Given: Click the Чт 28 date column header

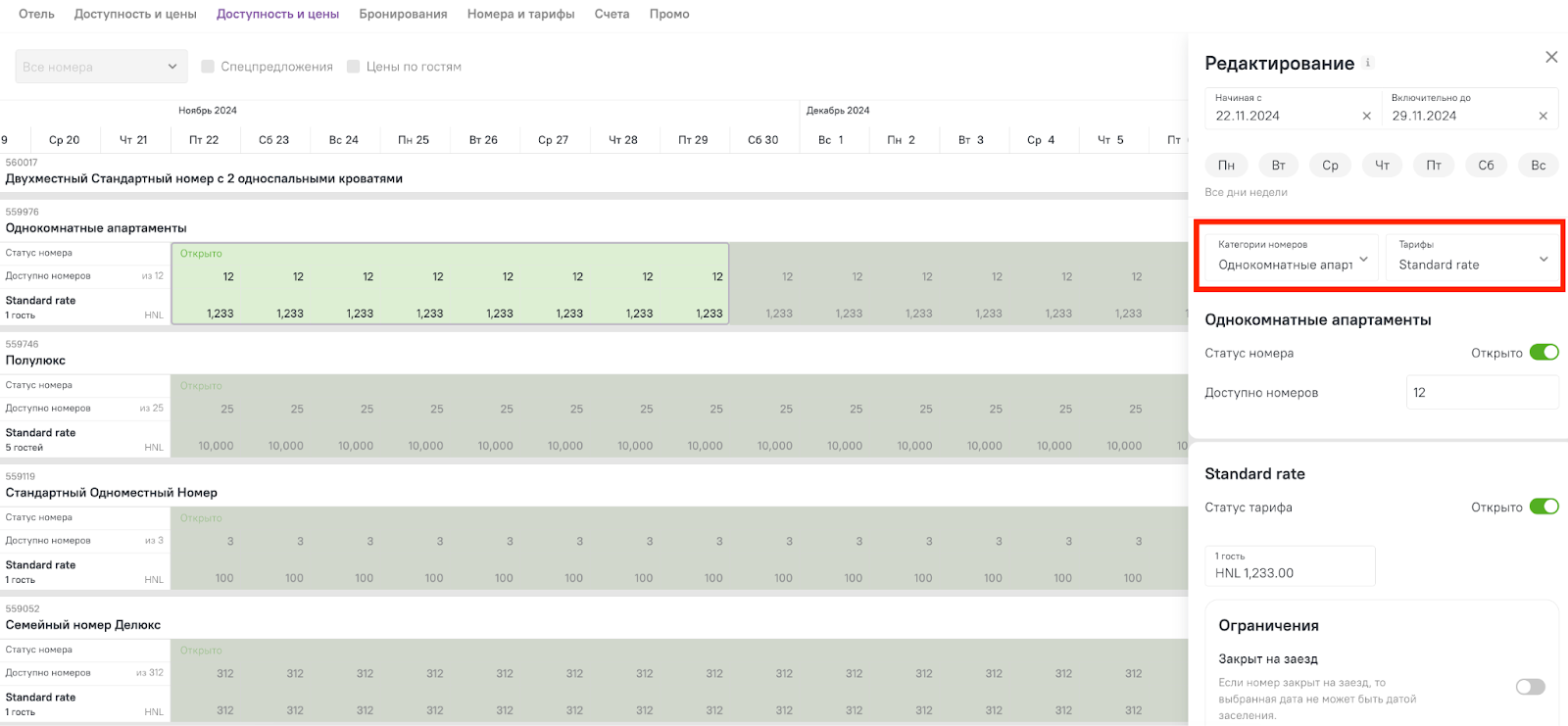Looking at the screenshot, I should pos(623,140).
